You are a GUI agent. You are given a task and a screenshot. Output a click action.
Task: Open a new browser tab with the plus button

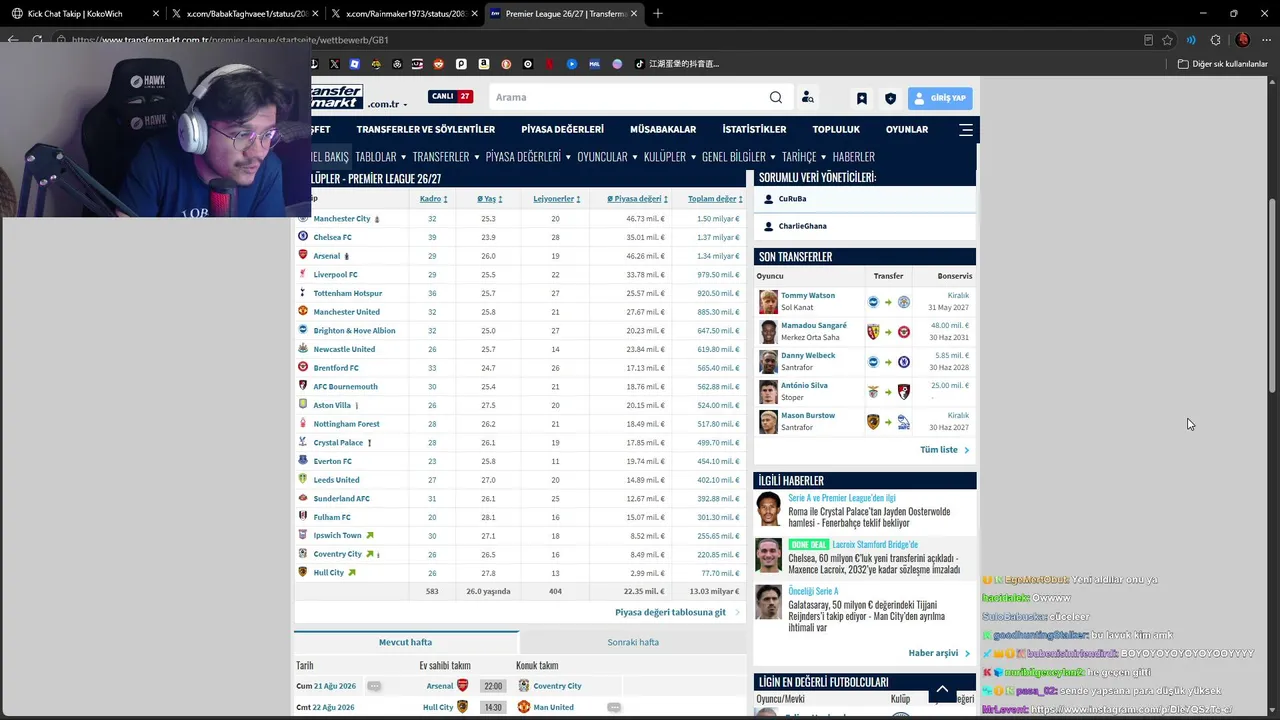tap(657, 14)
